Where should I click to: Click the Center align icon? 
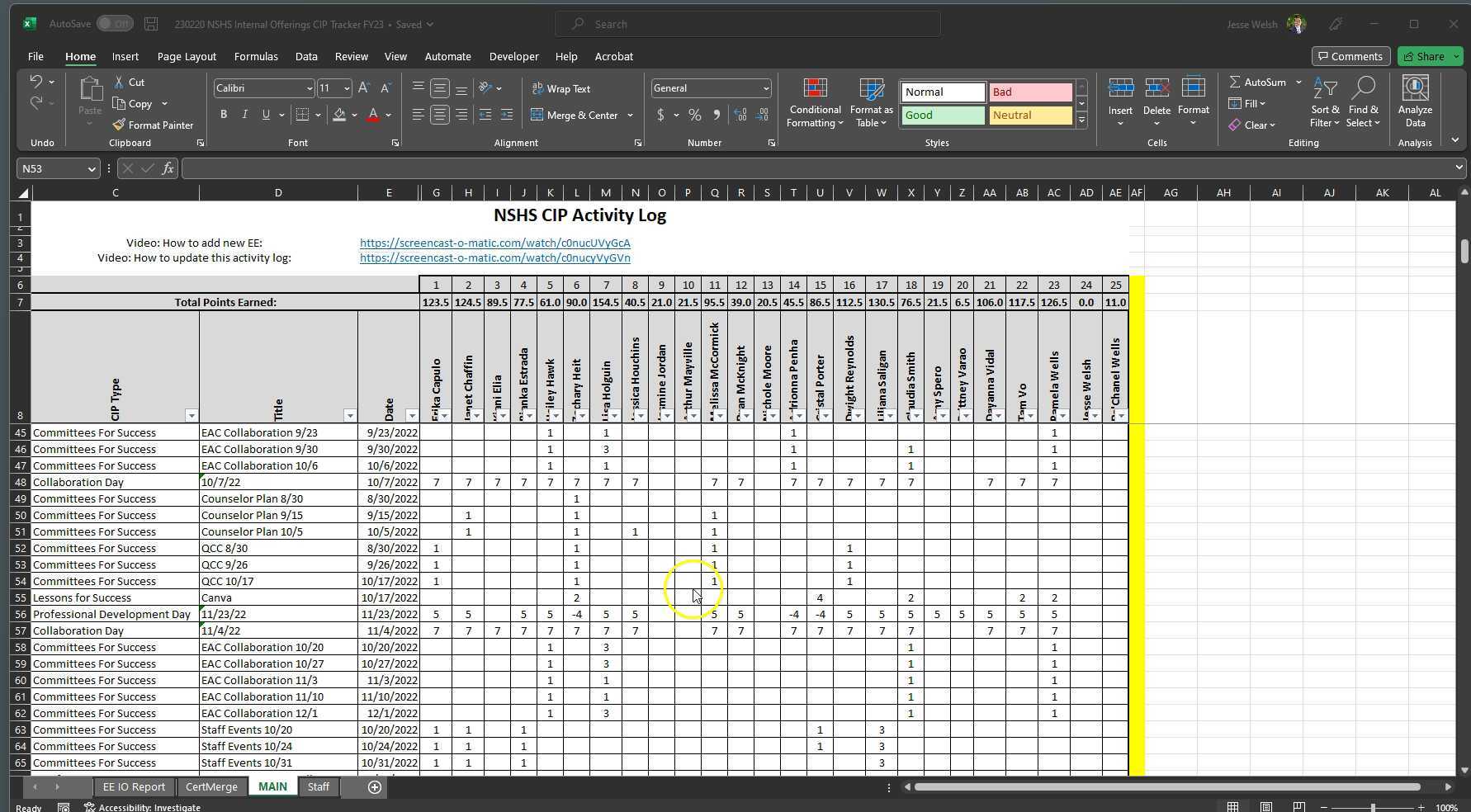point(440,115)
